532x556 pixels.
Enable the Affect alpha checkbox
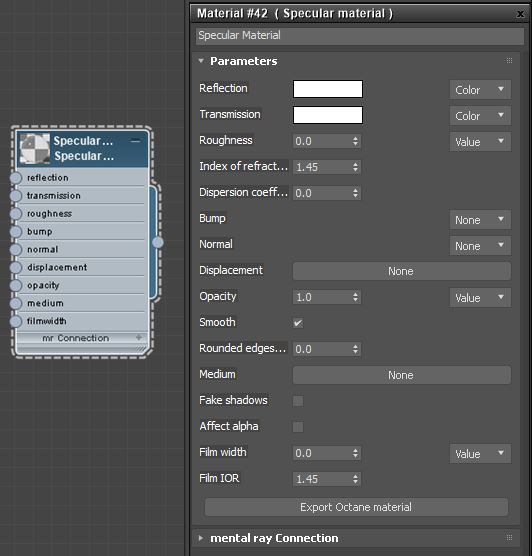(x=298, y=427)
